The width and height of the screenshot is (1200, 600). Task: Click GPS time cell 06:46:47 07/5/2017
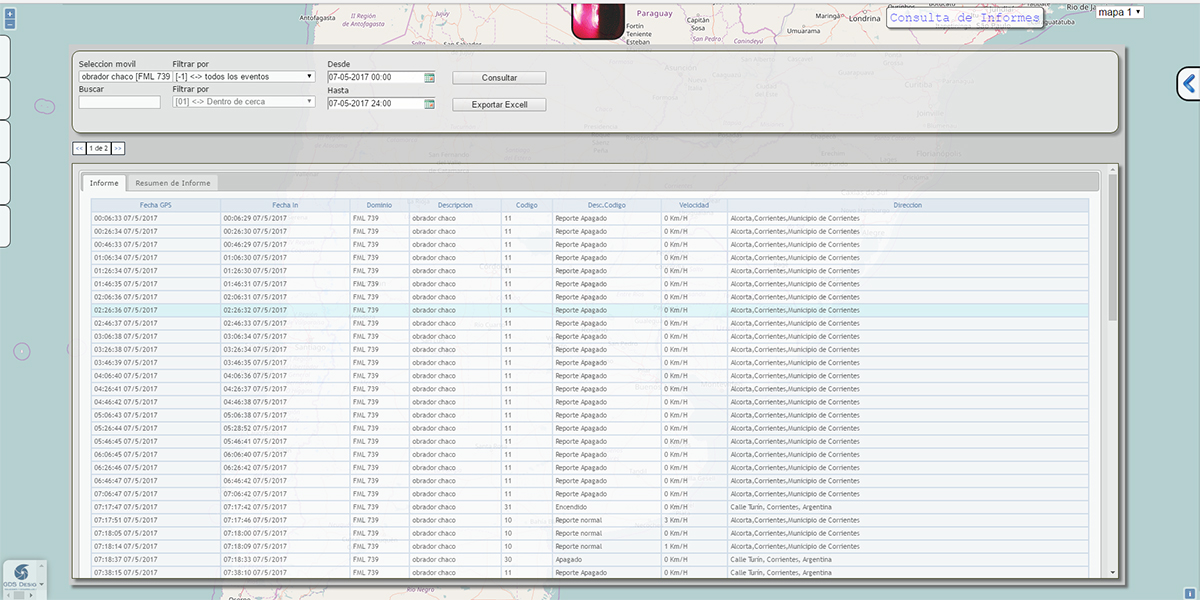click(x=156, y=481)
